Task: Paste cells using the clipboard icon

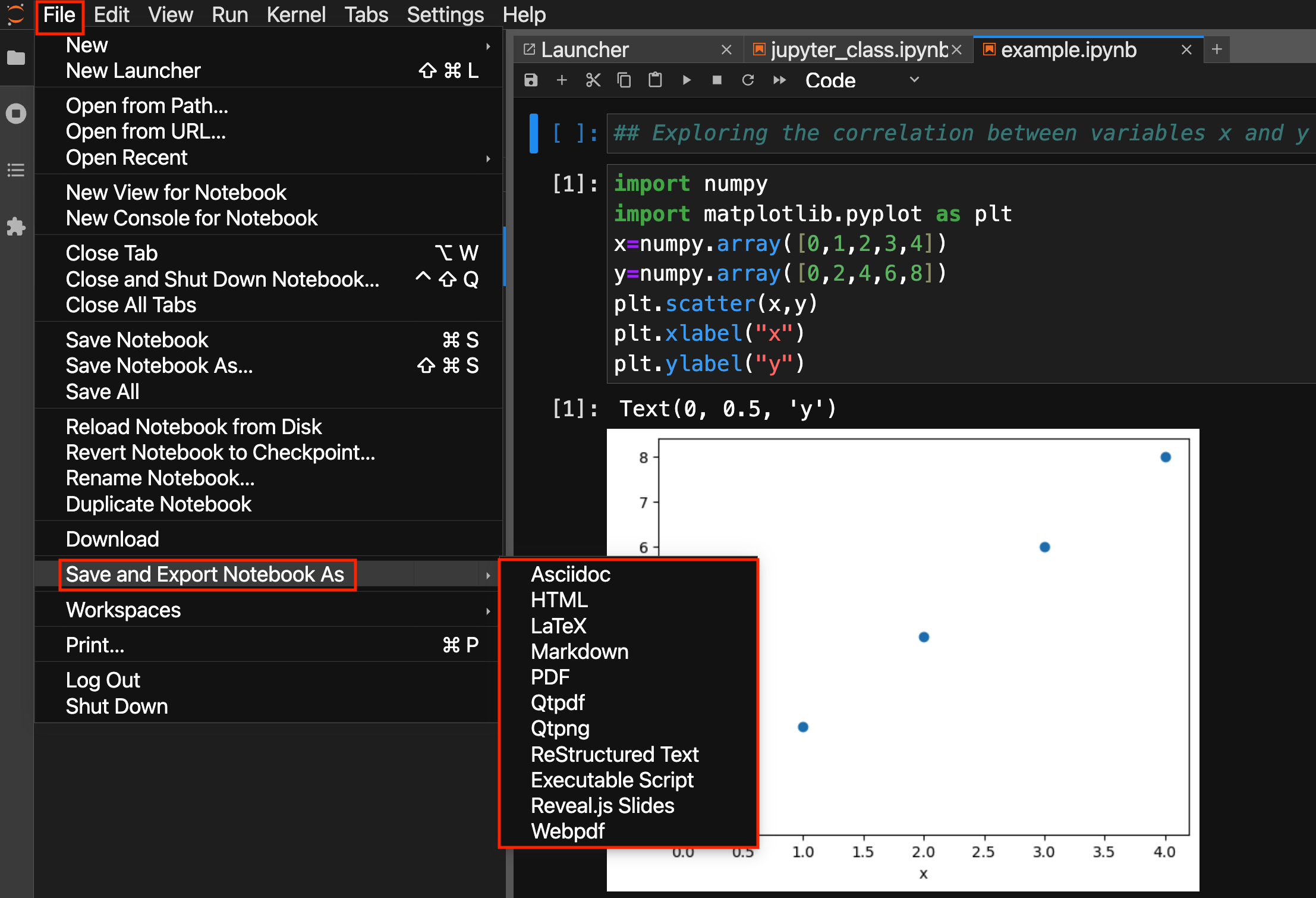Action: pos(655,80)
